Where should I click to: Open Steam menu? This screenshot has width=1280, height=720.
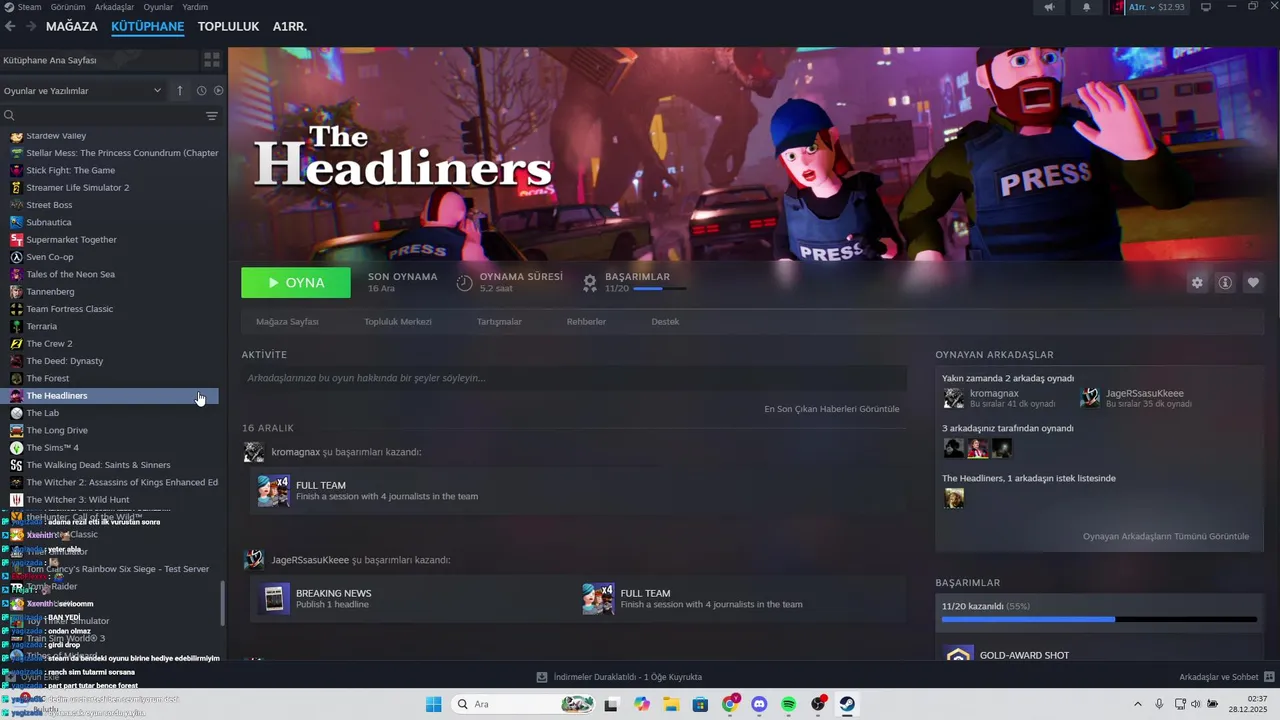point(23,7)
